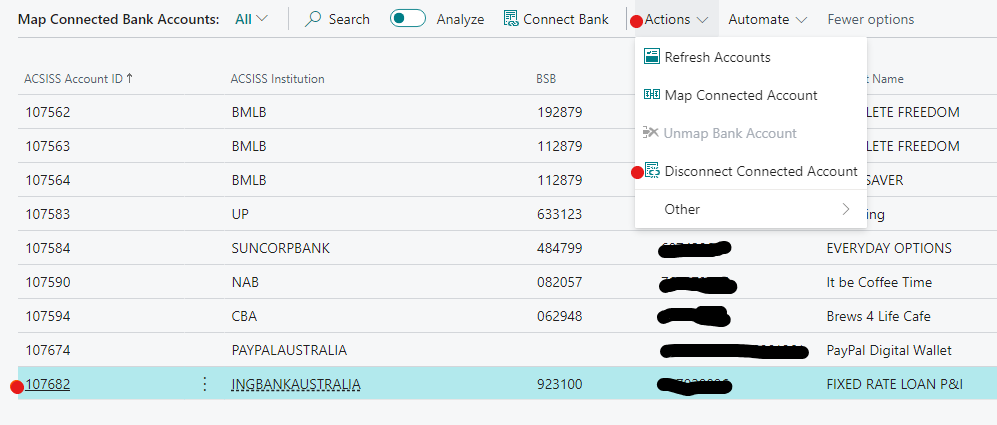Open the Automate dropdown menu
997x425 pixels.
767,19
